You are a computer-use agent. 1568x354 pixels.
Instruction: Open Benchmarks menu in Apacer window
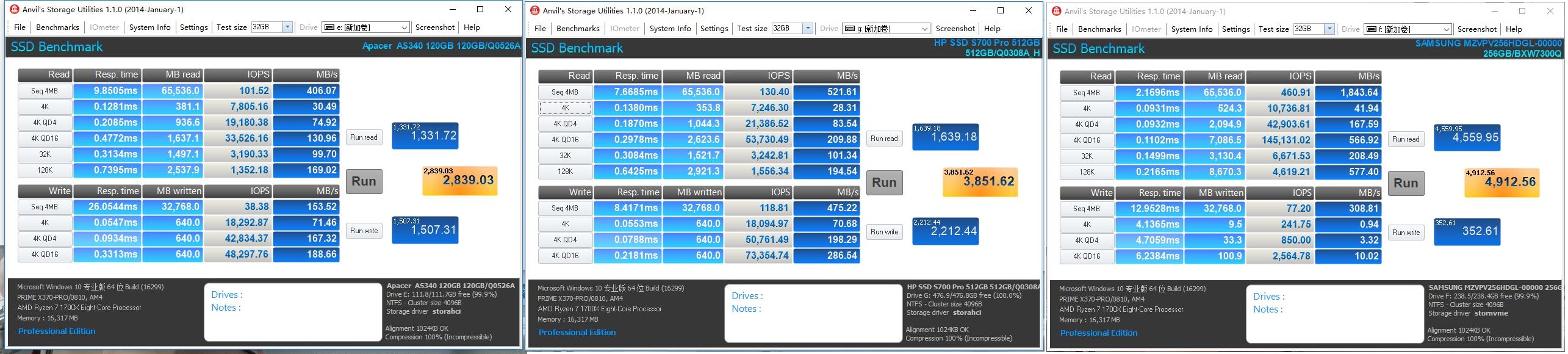[x=57, y=27]
